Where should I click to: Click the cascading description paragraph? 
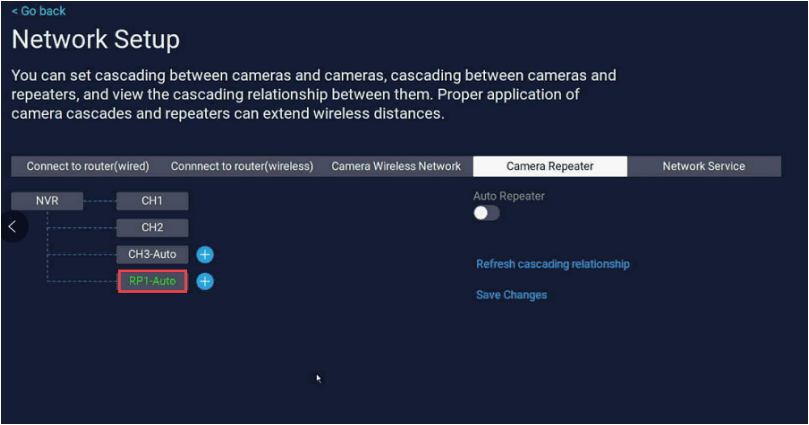(x=312, y=94)
